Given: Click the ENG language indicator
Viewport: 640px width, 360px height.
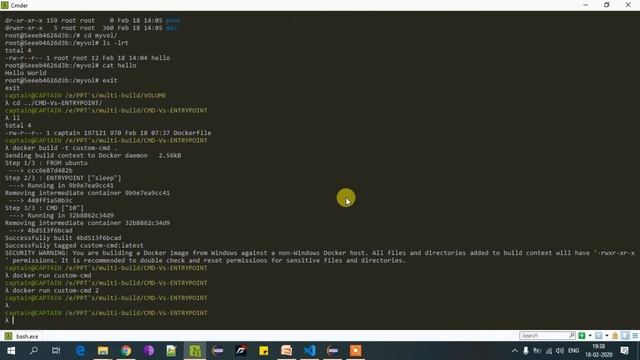Looking at the screenshot, I should tap(573, 351).
